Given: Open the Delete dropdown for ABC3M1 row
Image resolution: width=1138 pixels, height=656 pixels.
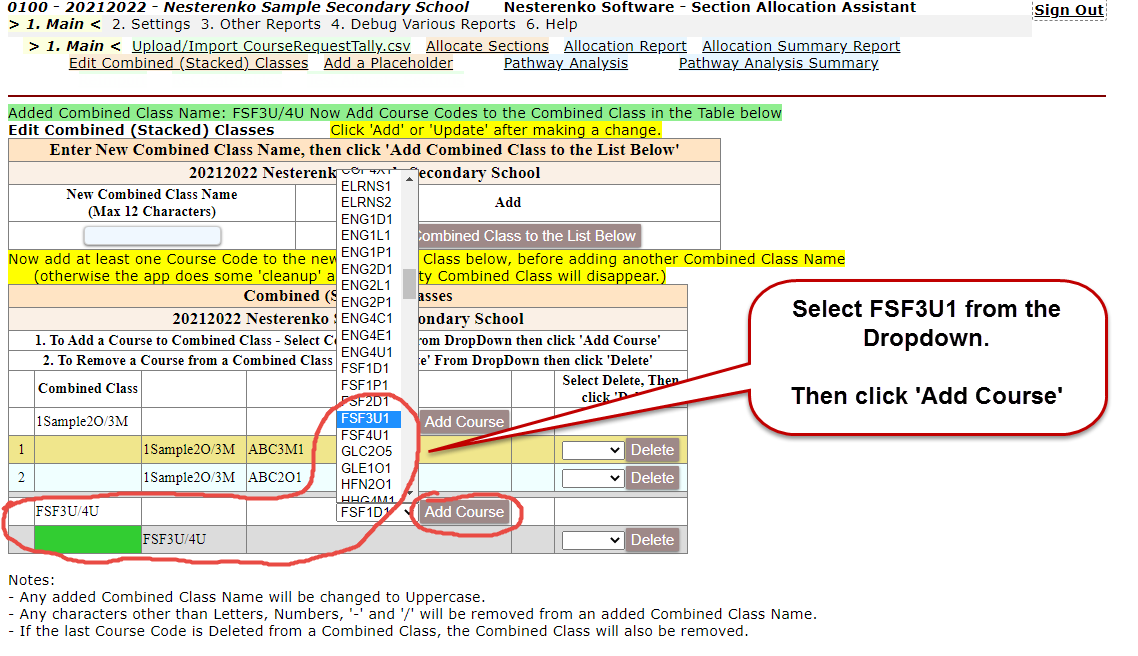Looking at the screenshot, I should (593, 450).
